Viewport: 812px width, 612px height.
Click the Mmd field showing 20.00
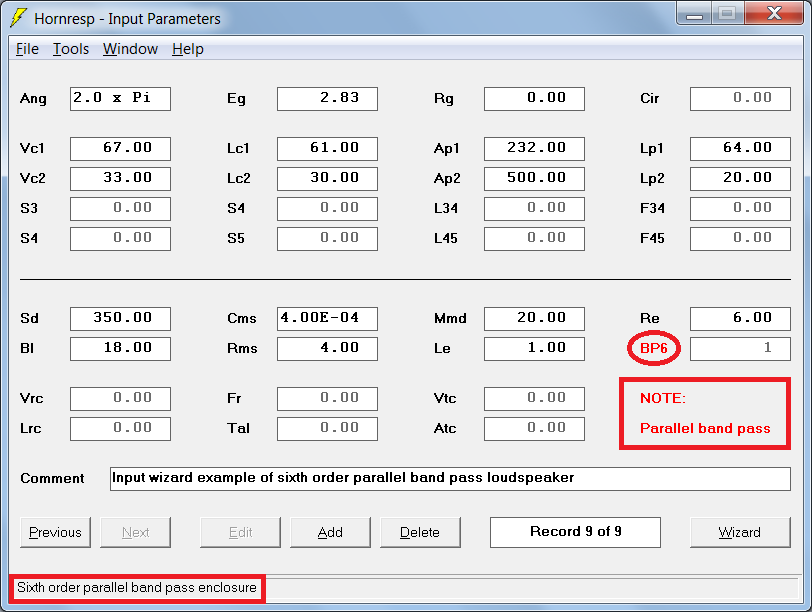(534, 318)
